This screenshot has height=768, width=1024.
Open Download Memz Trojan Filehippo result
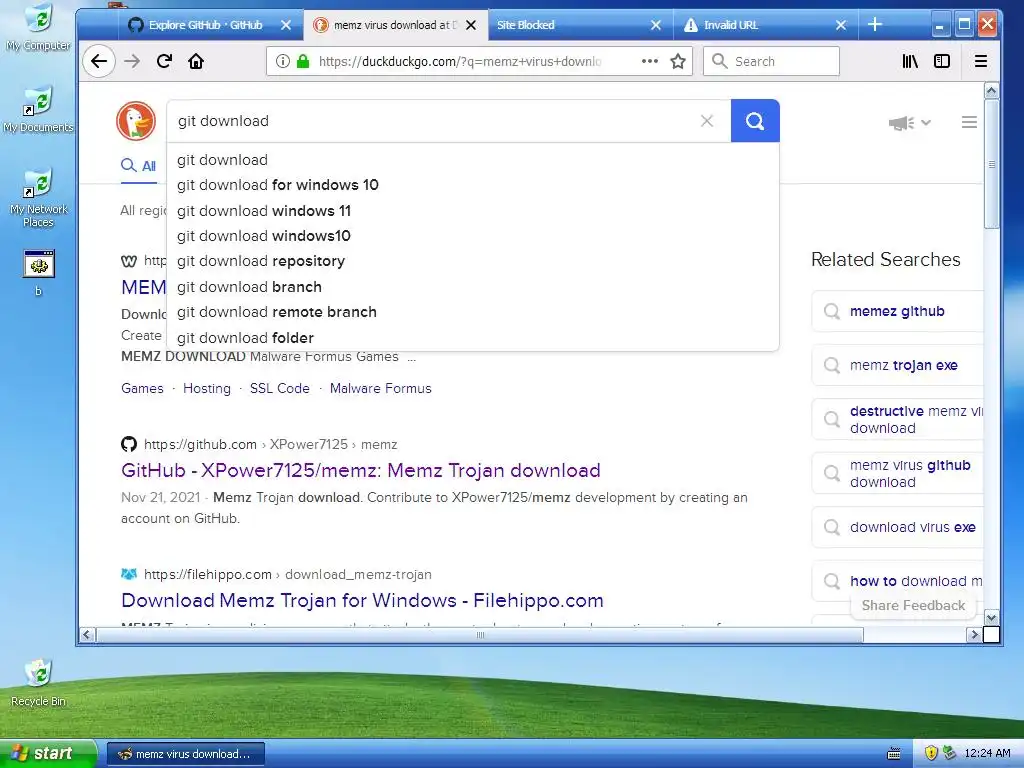tap(362, 600)
